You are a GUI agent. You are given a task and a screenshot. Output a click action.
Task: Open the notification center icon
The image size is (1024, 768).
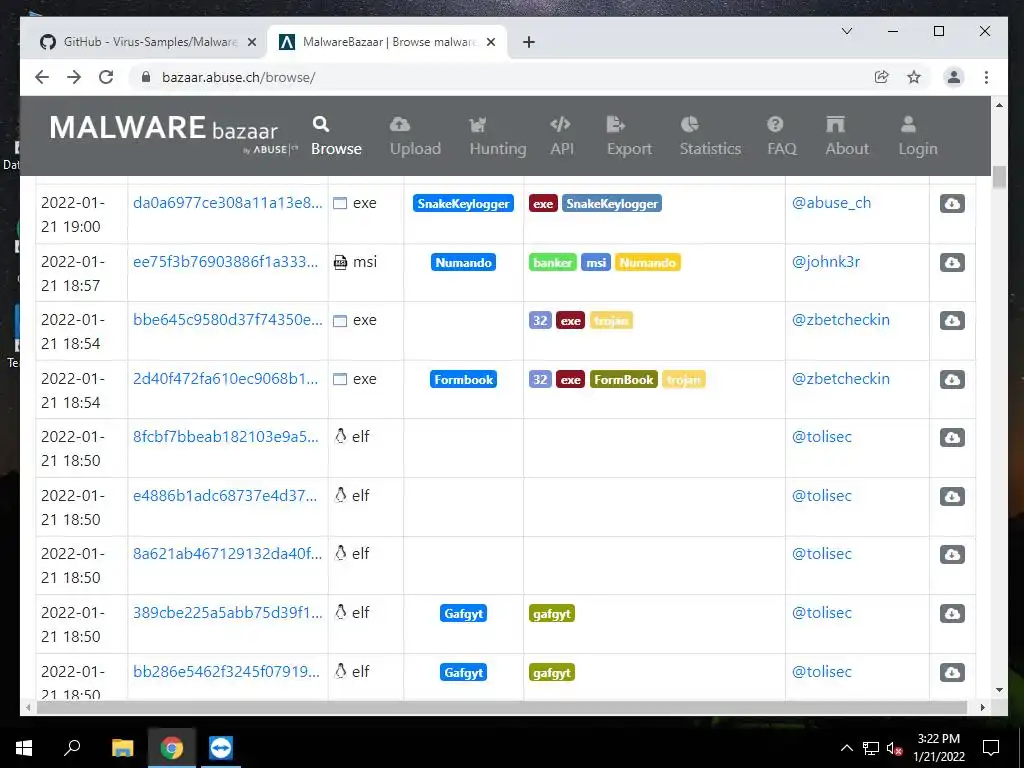[x=991, y=748]
